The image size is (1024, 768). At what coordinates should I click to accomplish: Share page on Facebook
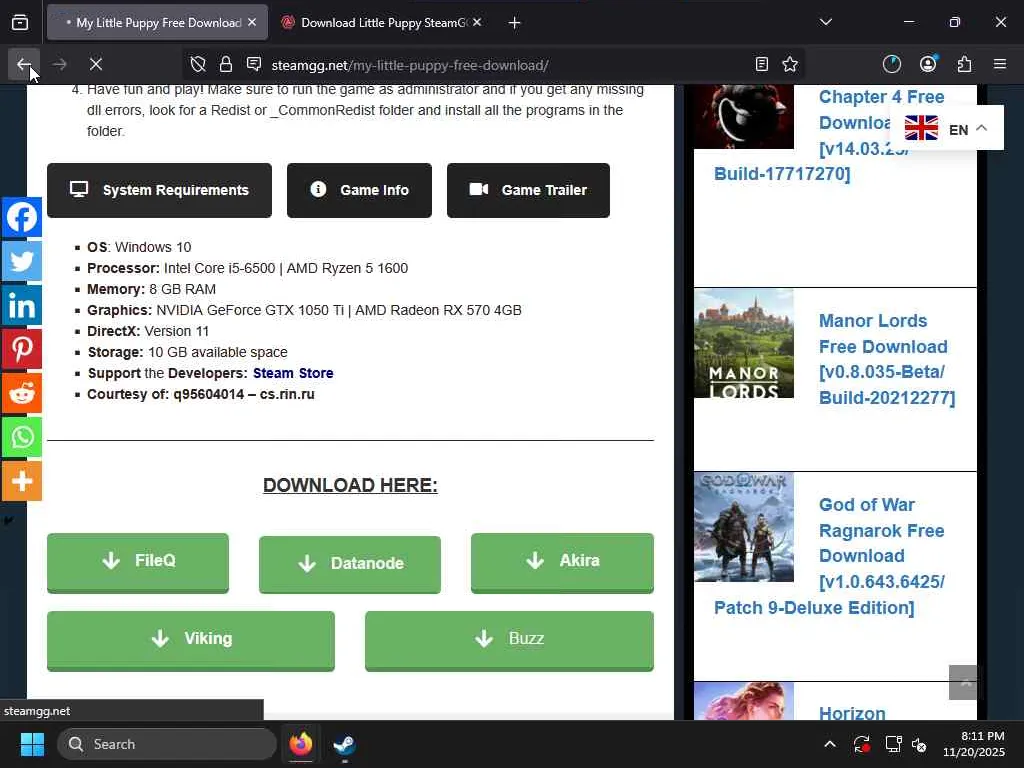(22, 217)
